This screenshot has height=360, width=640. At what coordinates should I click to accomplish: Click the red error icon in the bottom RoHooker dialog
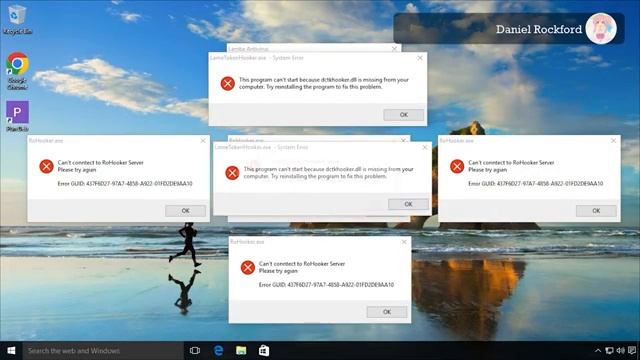coord(247,267)
